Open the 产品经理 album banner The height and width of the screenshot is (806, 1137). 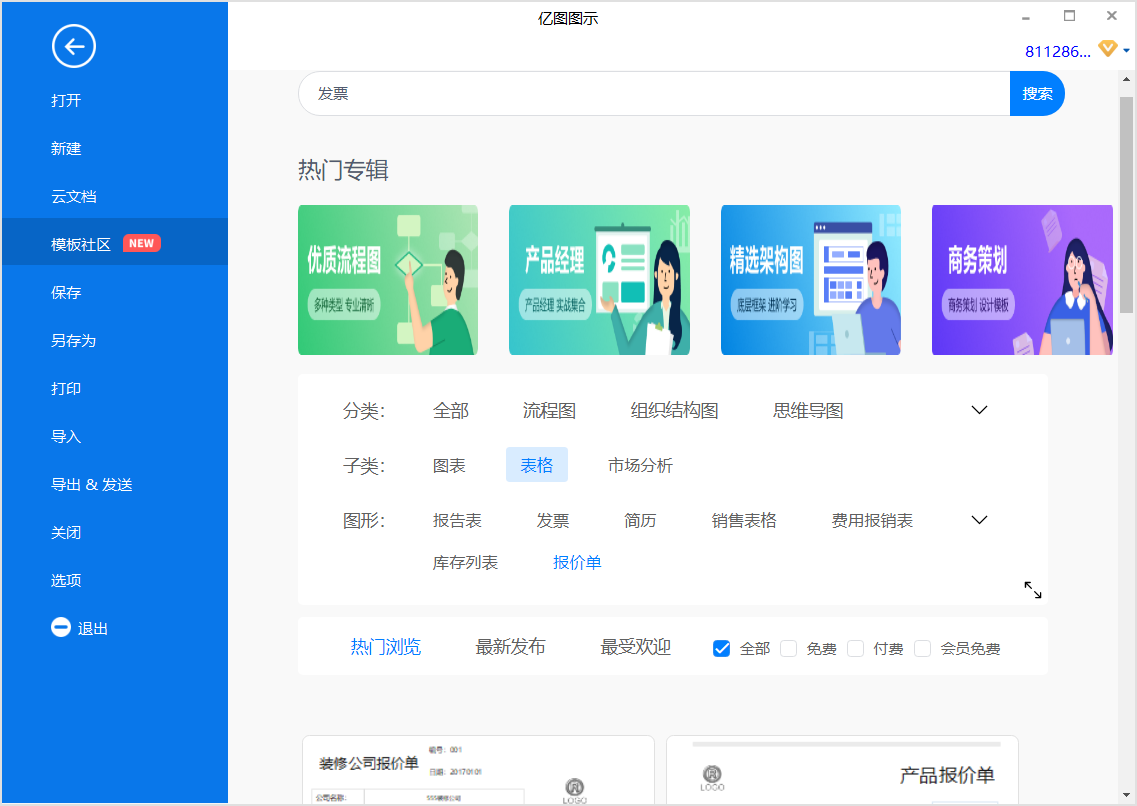coord(599,280)
